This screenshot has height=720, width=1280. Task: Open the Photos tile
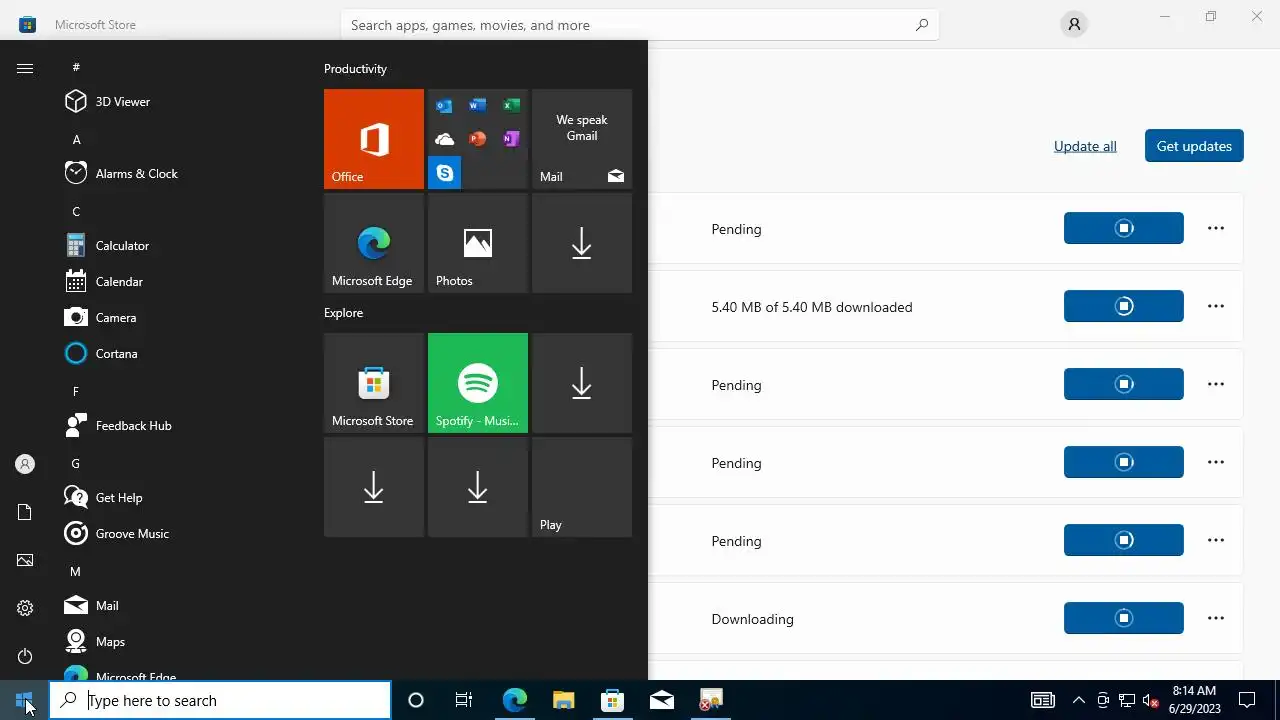pyautogui.click(x=478, y=243)
